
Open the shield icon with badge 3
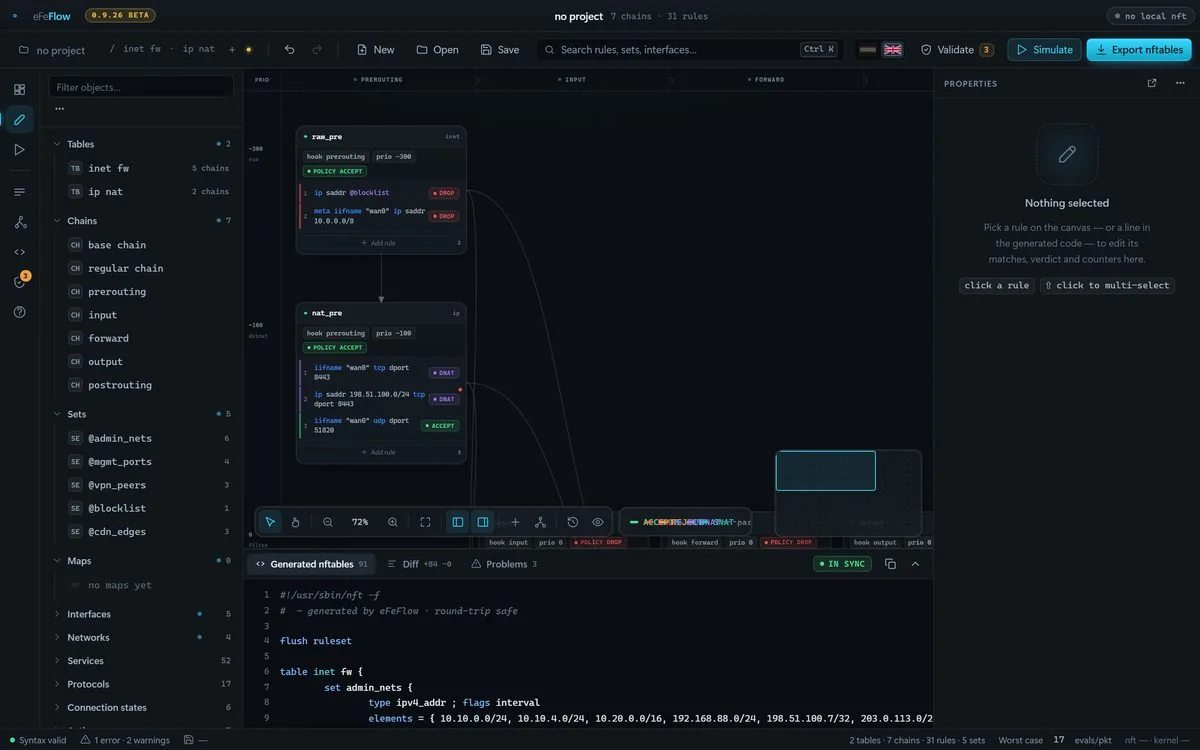19,282
